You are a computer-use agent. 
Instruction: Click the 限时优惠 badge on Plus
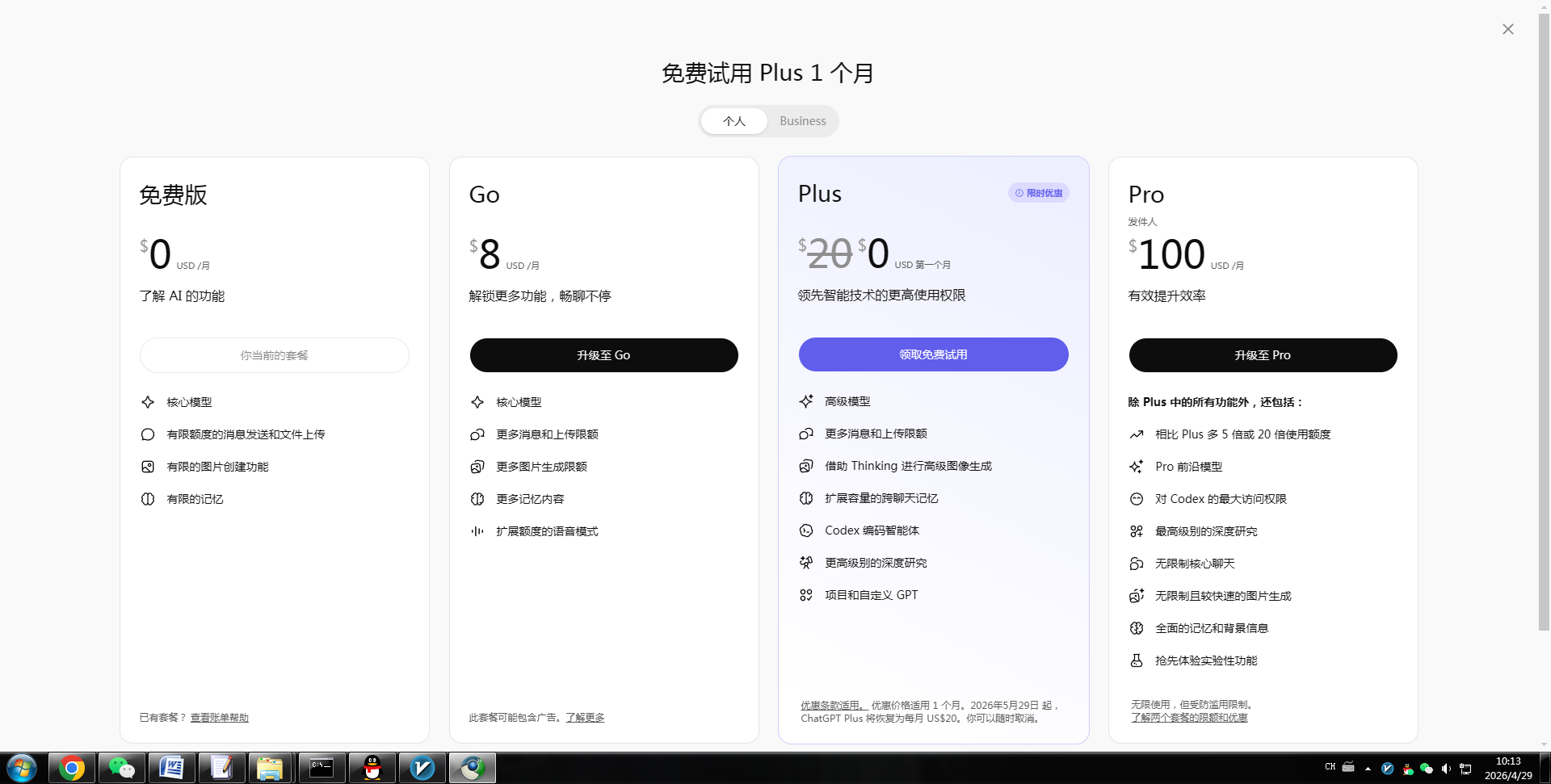(1039, 193)
